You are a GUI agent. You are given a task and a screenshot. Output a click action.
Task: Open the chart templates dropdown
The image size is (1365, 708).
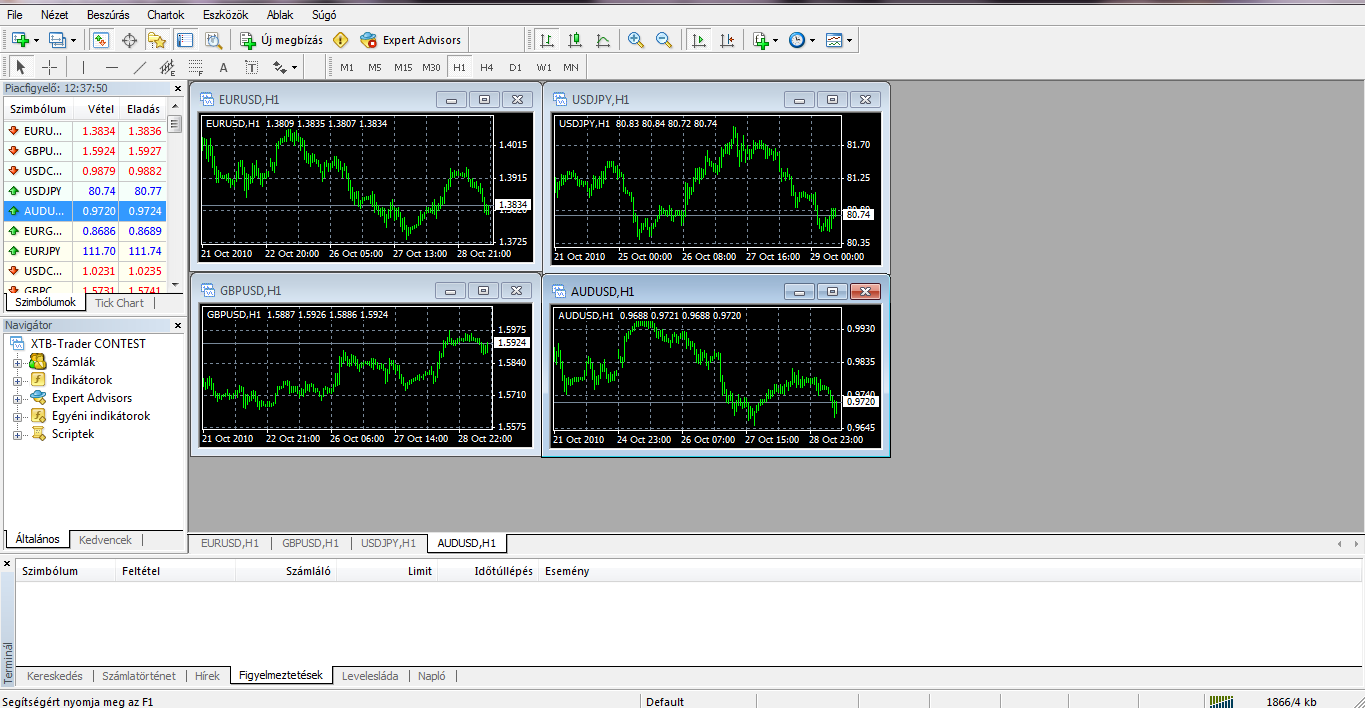point(838,40)
